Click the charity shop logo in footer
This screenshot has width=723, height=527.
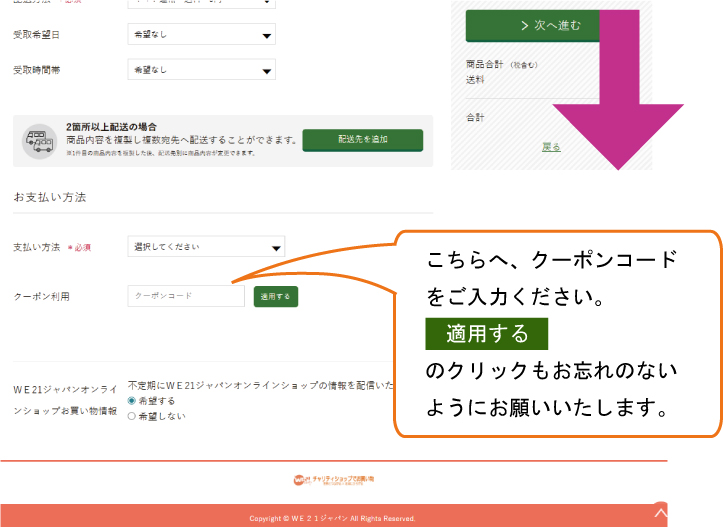pyautogui.click(x=334, y=481)
